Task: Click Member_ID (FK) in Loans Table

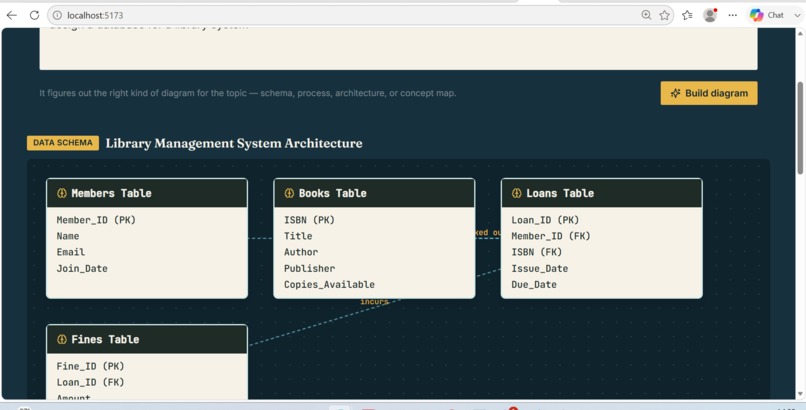Action: click(x=551, y=236)
